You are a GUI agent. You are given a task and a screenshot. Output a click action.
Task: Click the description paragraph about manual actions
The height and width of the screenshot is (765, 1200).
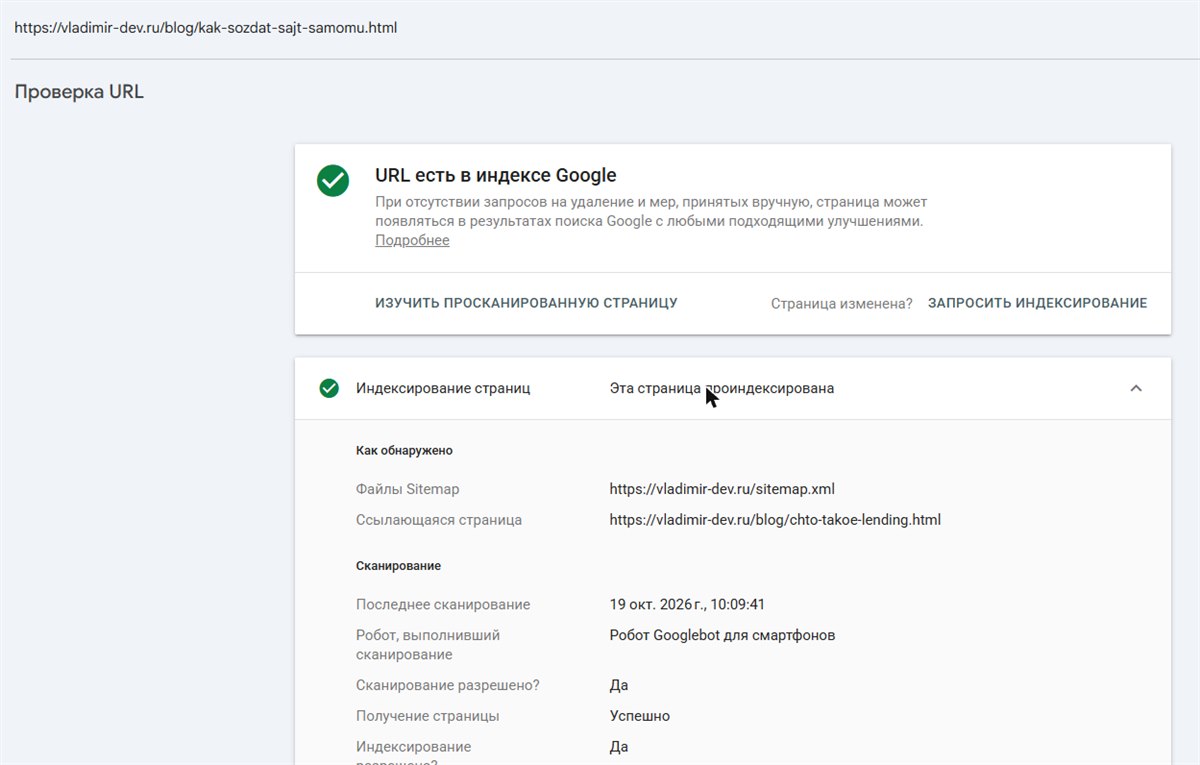pos(649,211)
